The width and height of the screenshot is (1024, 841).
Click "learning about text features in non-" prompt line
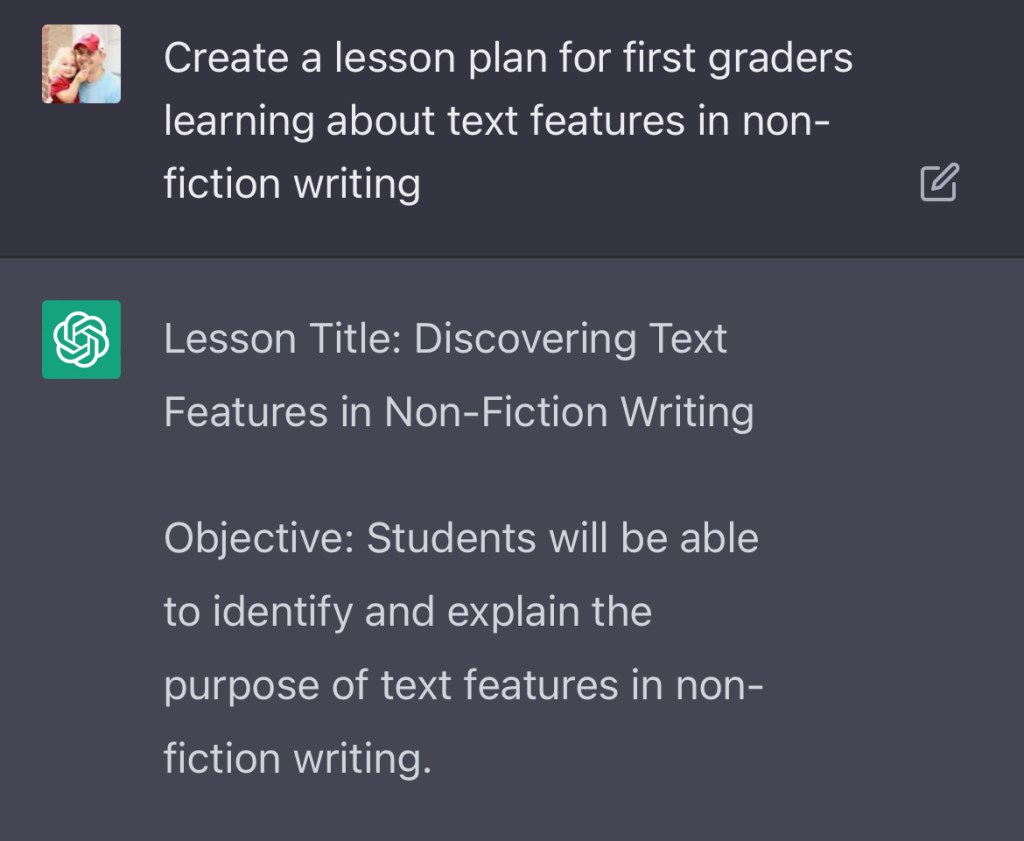click(497, 121)
